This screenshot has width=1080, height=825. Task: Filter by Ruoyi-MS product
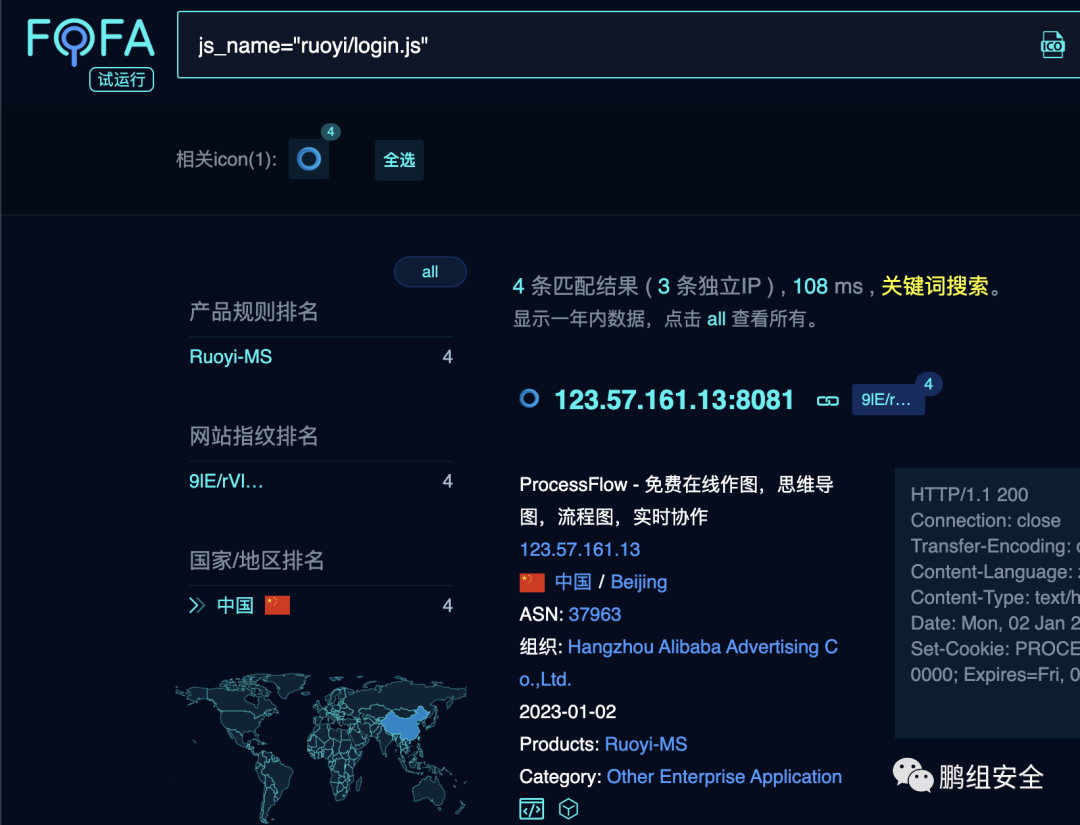pos(231,357)
